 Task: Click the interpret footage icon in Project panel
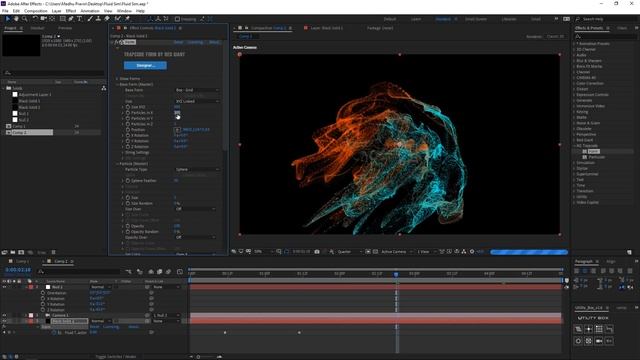pyautogui.click(x=4, y=252)
